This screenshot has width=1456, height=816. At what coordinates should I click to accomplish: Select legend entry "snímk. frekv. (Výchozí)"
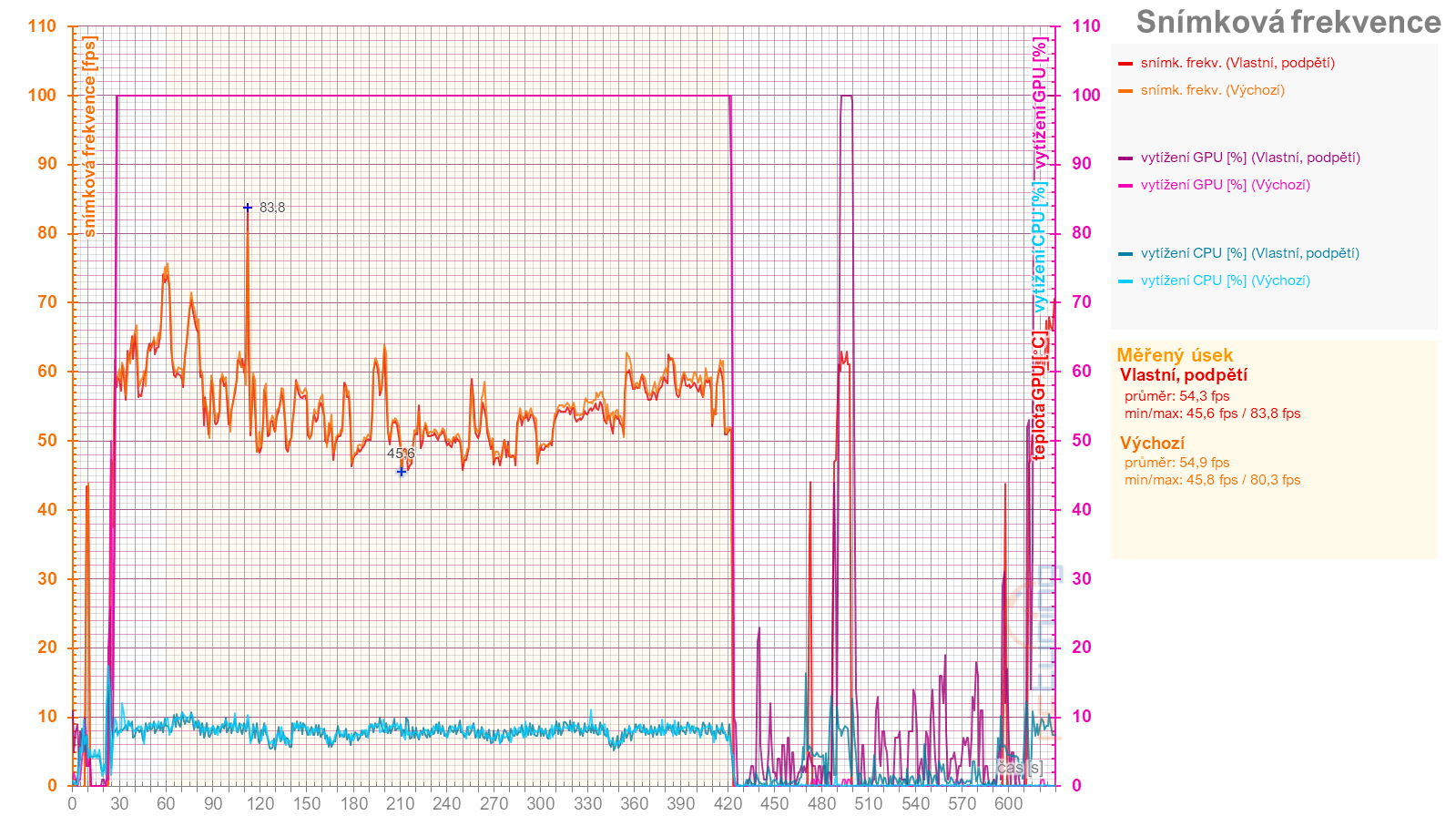(1213, 90)
